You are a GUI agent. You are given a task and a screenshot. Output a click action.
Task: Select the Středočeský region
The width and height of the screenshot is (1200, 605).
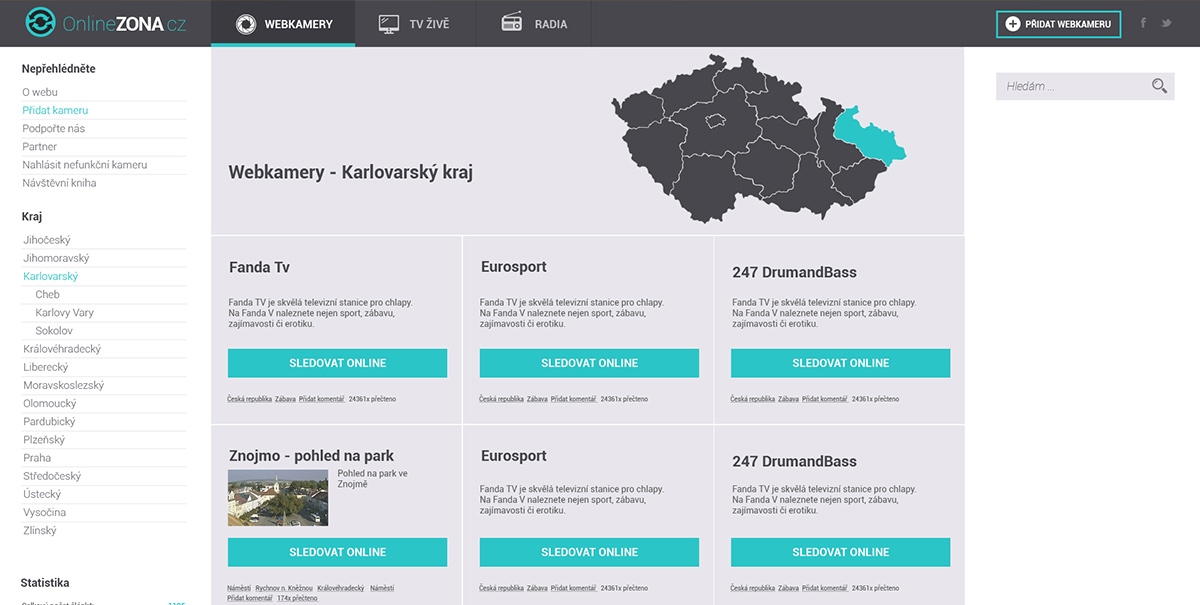[x=52, y=476]
